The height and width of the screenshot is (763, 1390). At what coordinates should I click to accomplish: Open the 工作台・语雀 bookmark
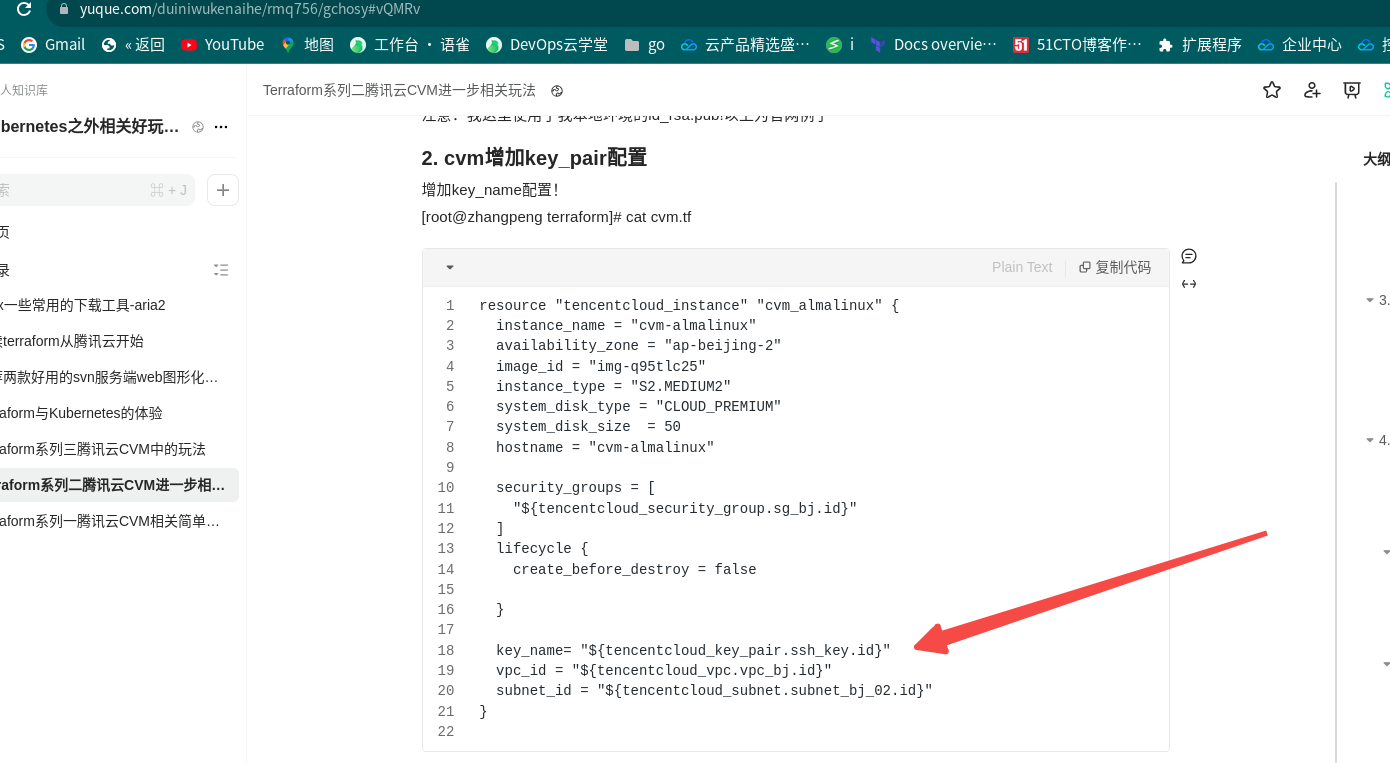tap(409, 44)
